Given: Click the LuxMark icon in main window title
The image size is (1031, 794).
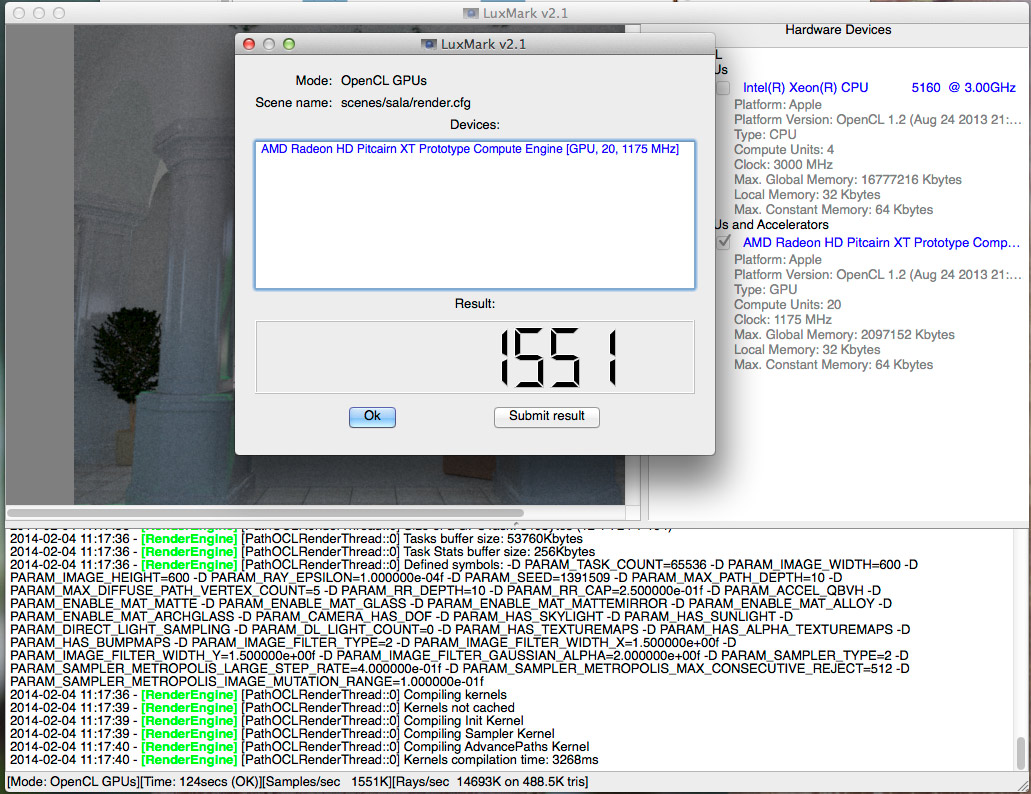Looking at the screenshot, I should 470,13.
